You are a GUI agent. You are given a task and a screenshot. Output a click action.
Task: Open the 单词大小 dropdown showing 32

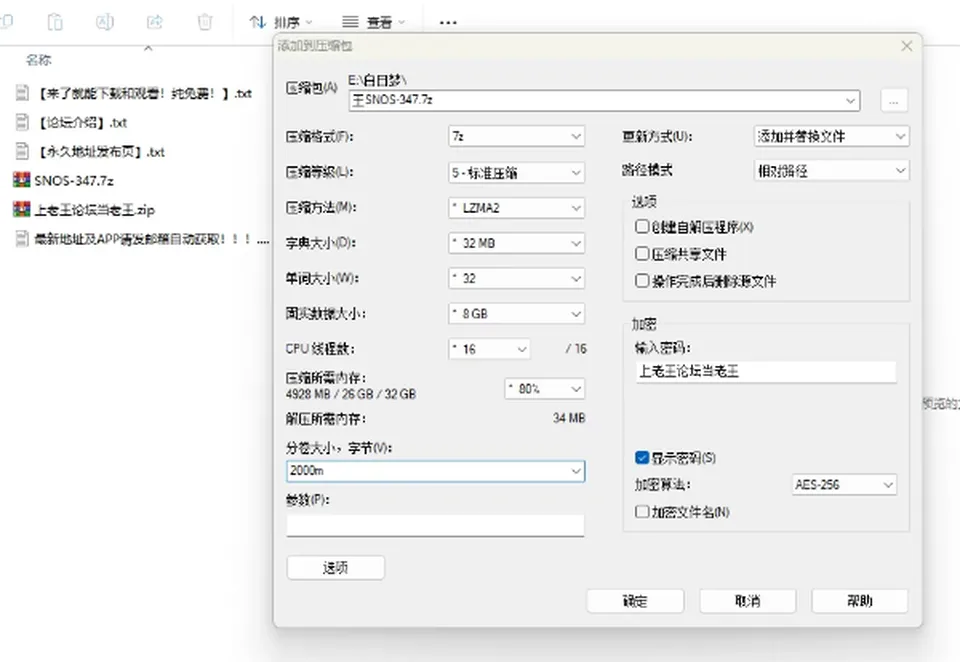(x=516, y=279)
